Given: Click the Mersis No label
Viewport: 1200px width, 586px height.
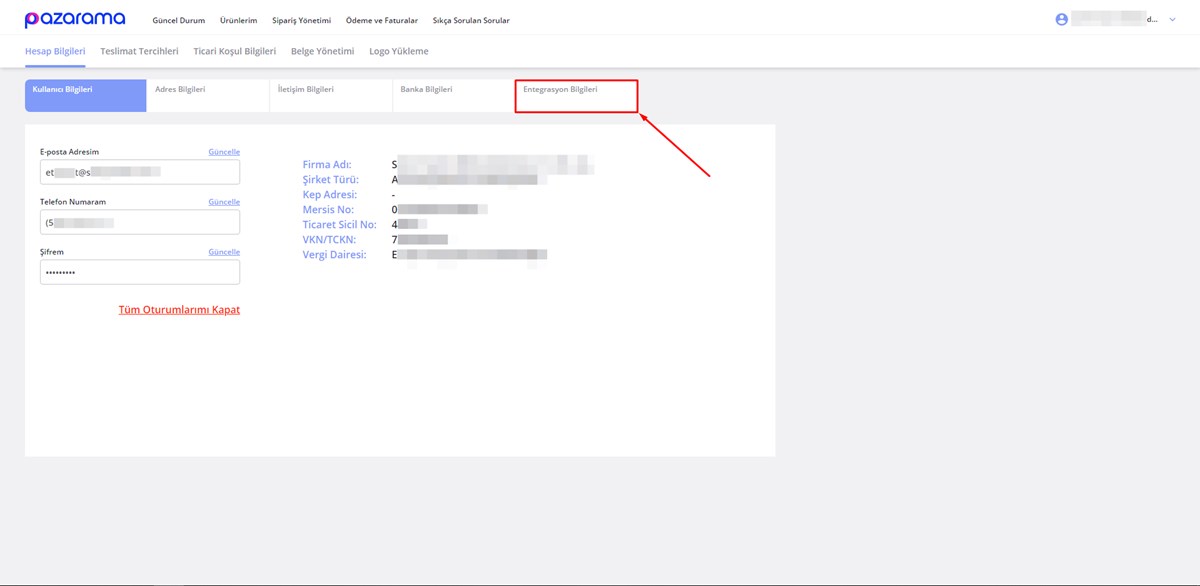Looking at the screenshot, I should pos(328,210).
